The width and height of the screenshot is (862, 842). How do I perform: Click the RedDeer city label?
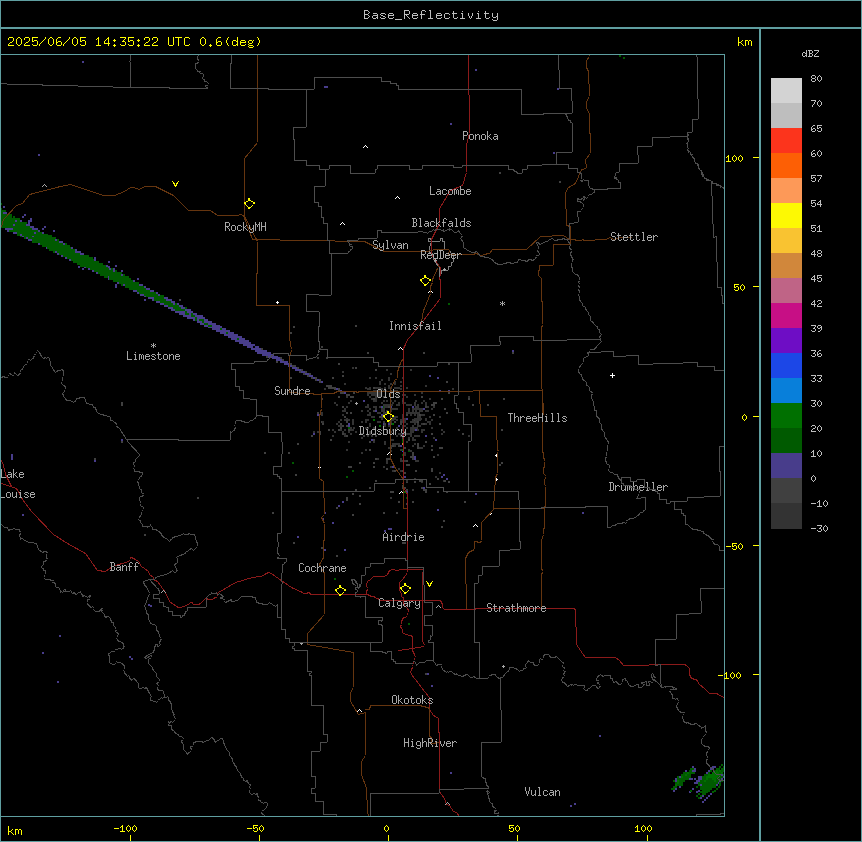tap(440, 255)
